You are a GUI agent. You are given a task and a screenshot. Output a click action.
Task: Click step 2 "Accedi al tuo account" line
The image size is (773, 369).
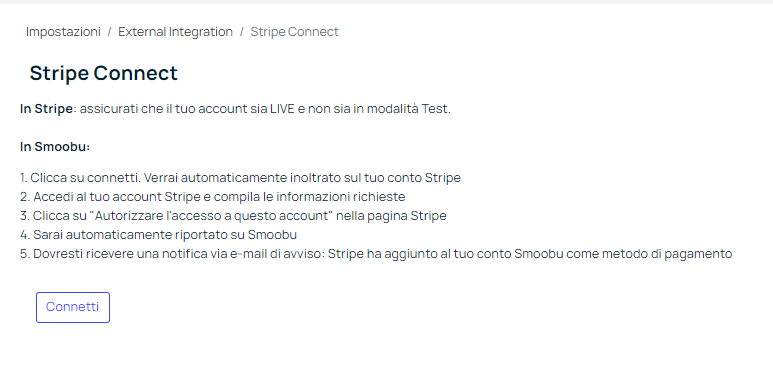point(212,197)
